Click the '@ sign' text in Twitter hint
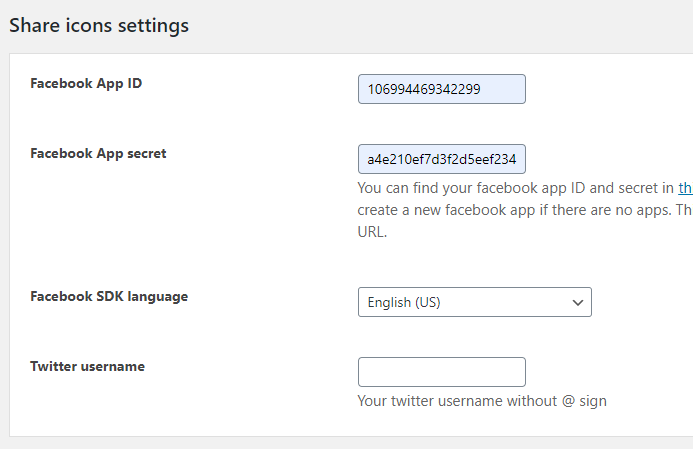The height and width of the screenshot is (449, 693). coord(582,401)
